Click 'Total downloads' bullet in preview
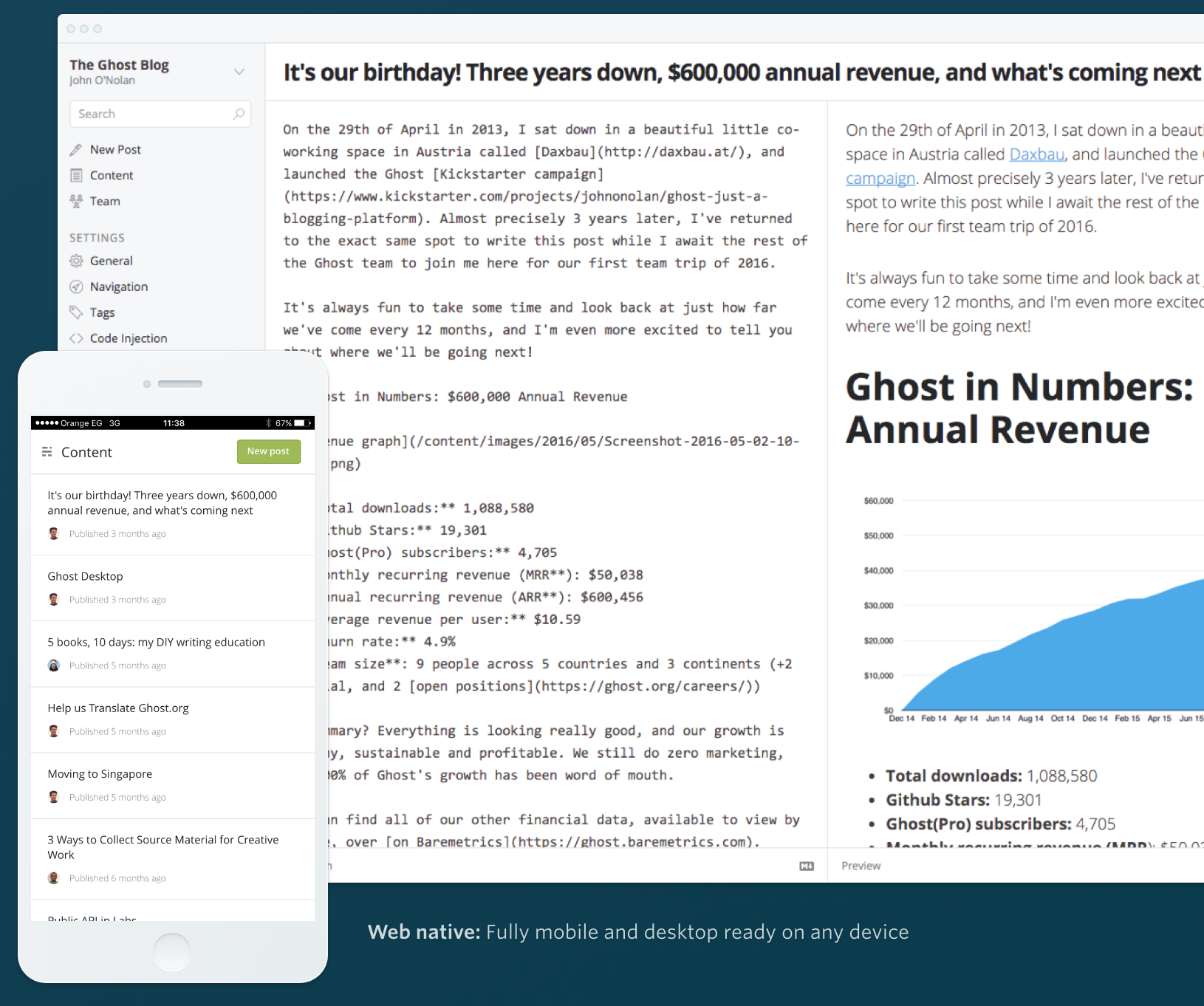Screen dimensions: 1204x1006 tap(991, 776)
